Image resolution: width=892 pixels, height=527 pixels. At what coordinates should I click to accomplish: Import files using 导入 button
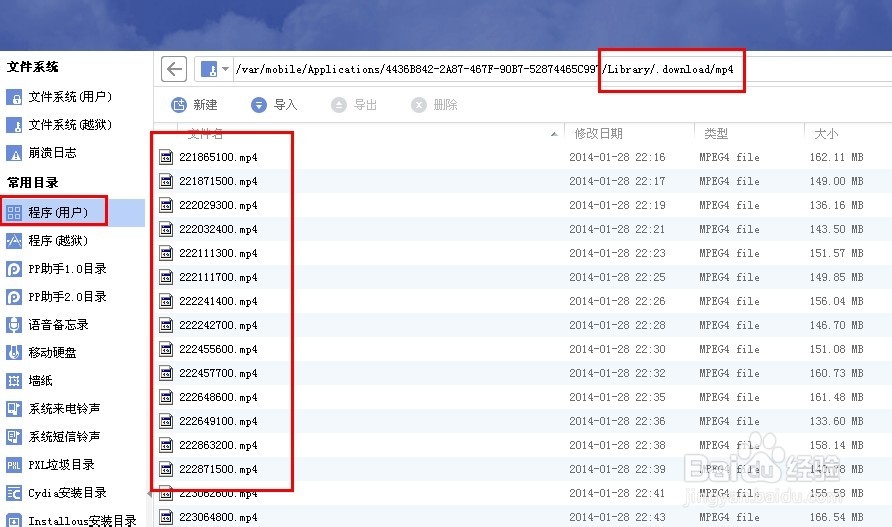point(274,105)
